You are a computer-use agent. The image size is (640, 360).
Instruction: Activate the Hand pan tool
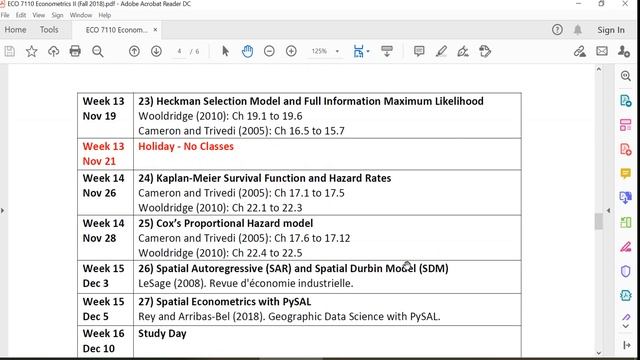(247, 51)
